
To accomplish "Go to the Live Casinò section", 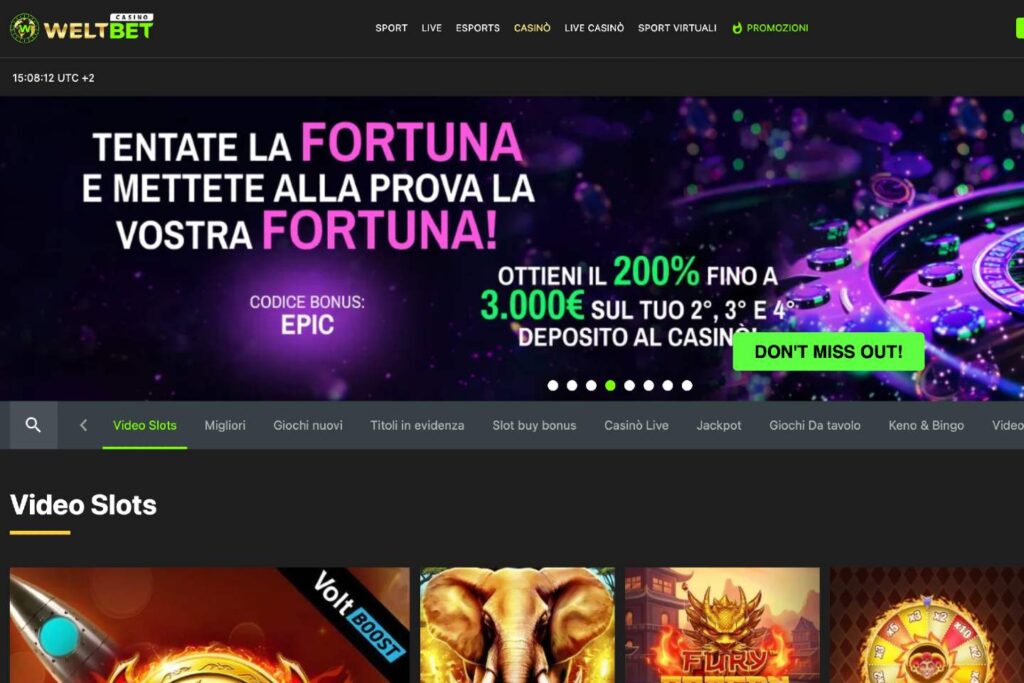I will point(594,28).
